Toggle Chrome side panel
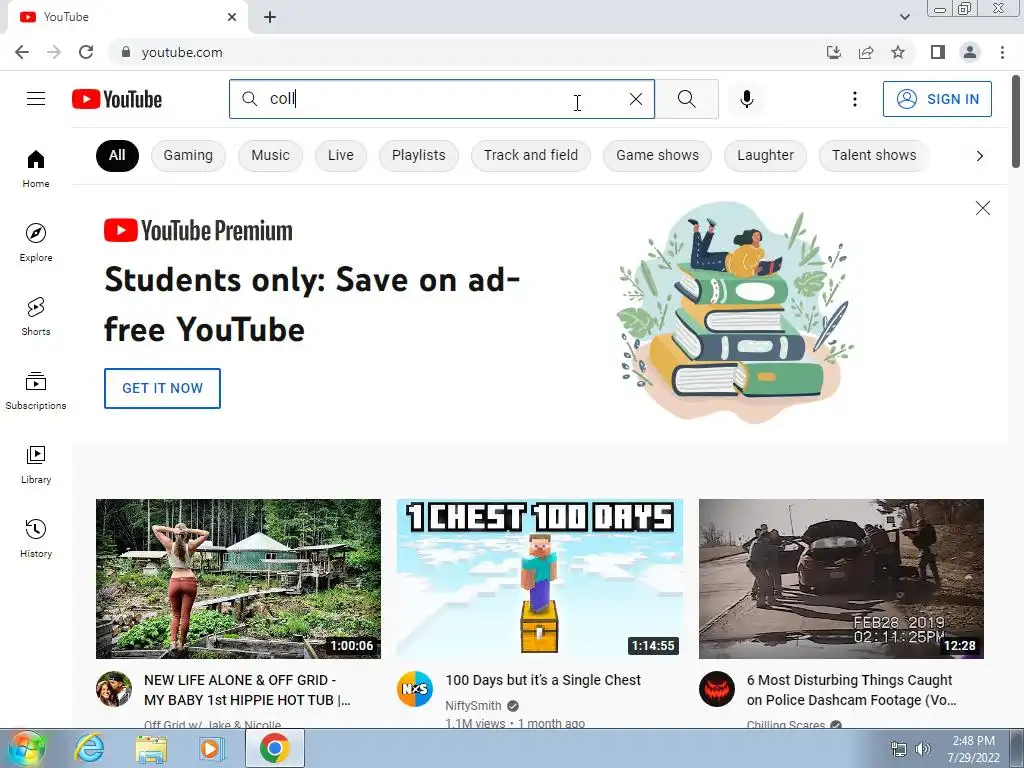The width and height of the screenshot is (1024, 768). pyautogui.click(x=938, y=52)
